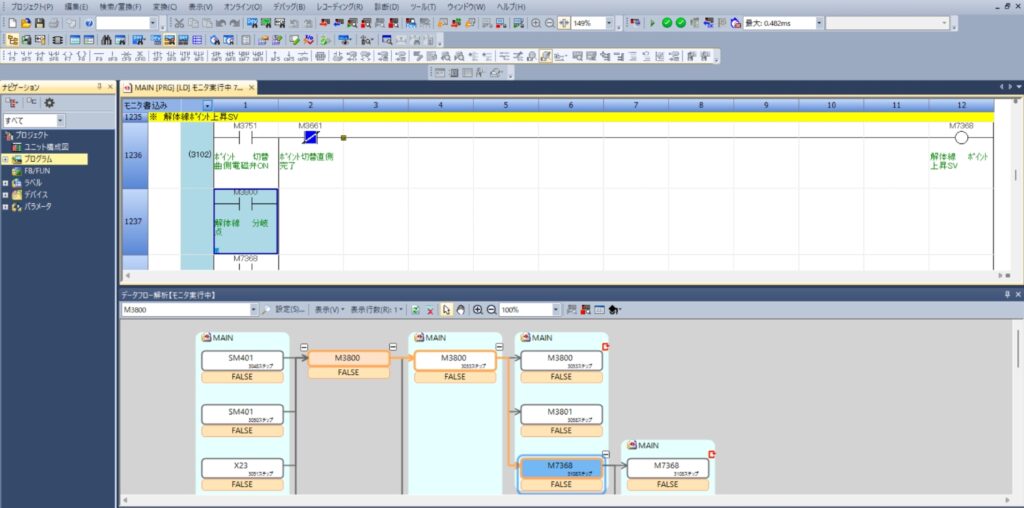The image size is (1024, 508).
Task: Open the M3800 device dropdown in data flow panel
Action: pyautogui.click(x=254, y=310)
